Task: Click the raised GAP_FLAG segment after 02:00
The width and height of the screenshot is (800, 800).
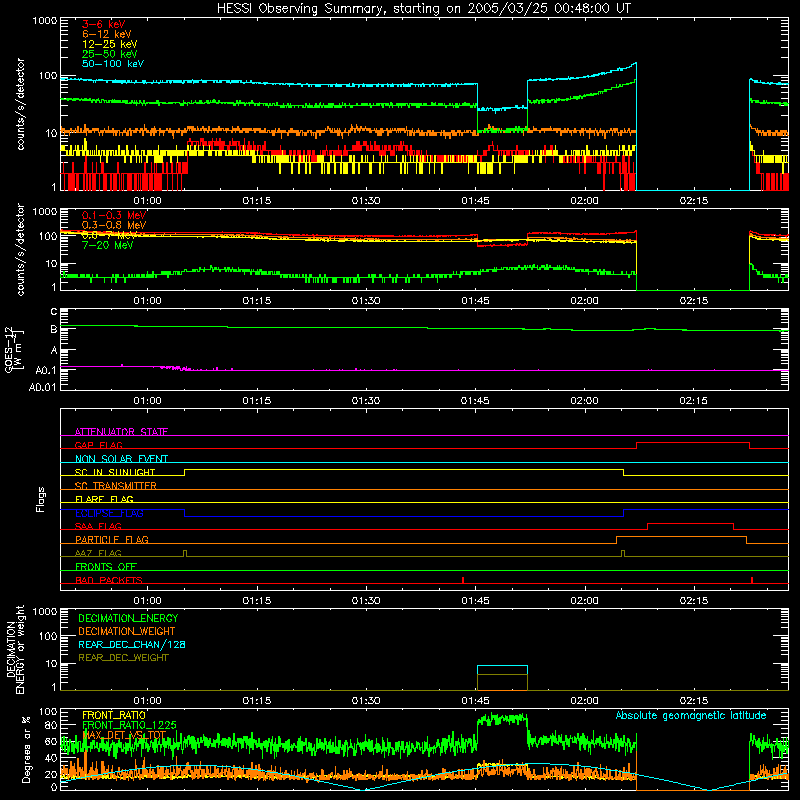Action: coord(693,443)
